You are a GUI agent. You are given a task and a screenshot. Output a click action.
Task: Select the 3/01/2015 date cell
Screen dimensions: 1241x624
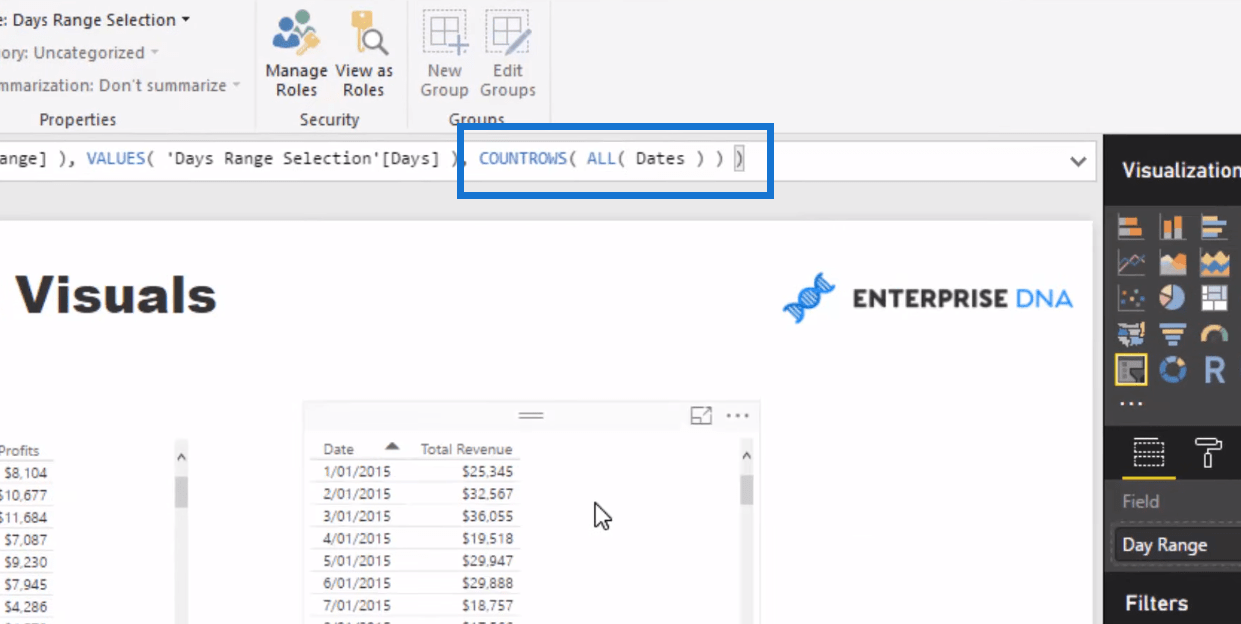[357, 516]
